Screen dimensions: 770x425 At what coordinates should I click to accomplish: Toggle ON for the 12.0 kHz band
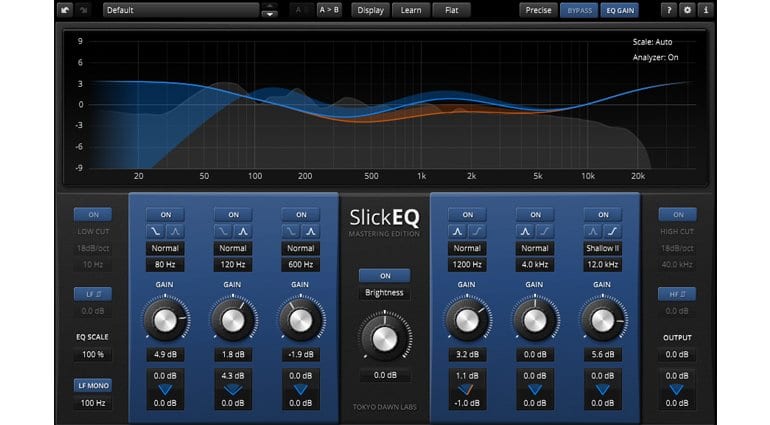[603, 215]
